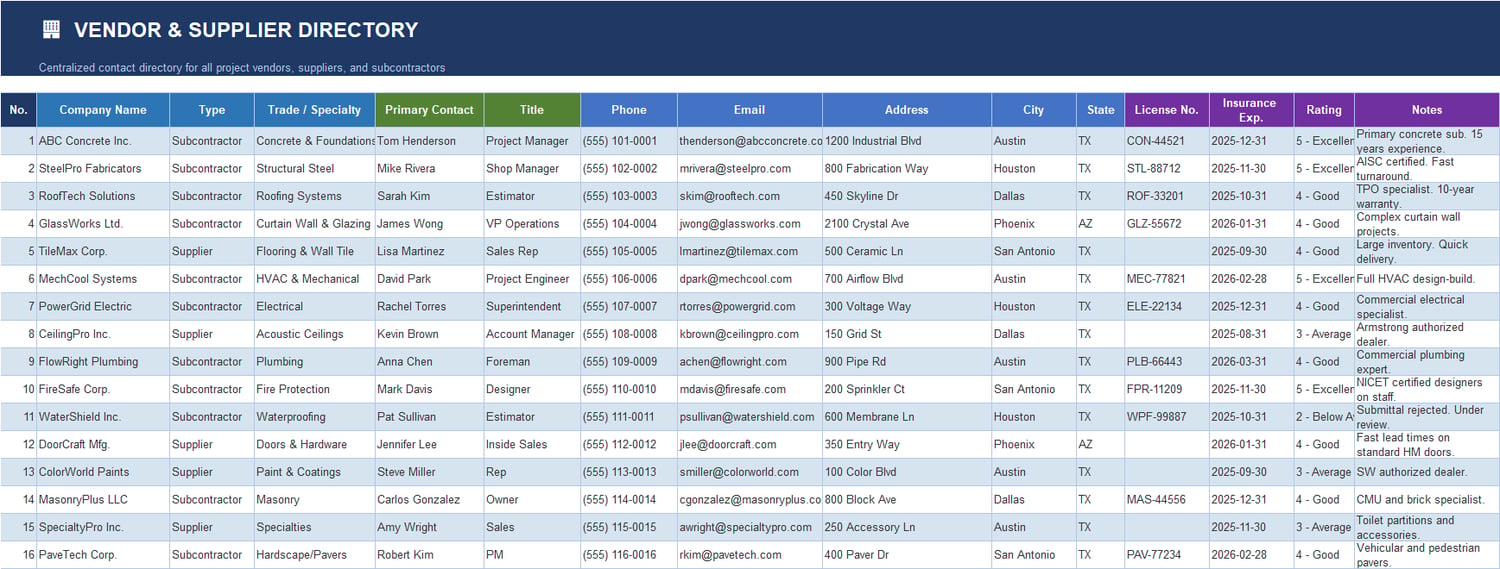Click phone number (555) 101-0001
This screenshot has height=569, width=1500.
(629, 141)
